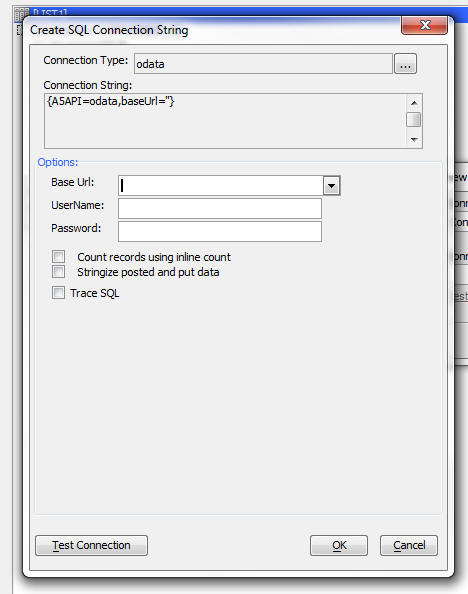Click the ellipsis button beside Connection Type
The height and width of the screenshot is (594, 468).
(405, 64)
